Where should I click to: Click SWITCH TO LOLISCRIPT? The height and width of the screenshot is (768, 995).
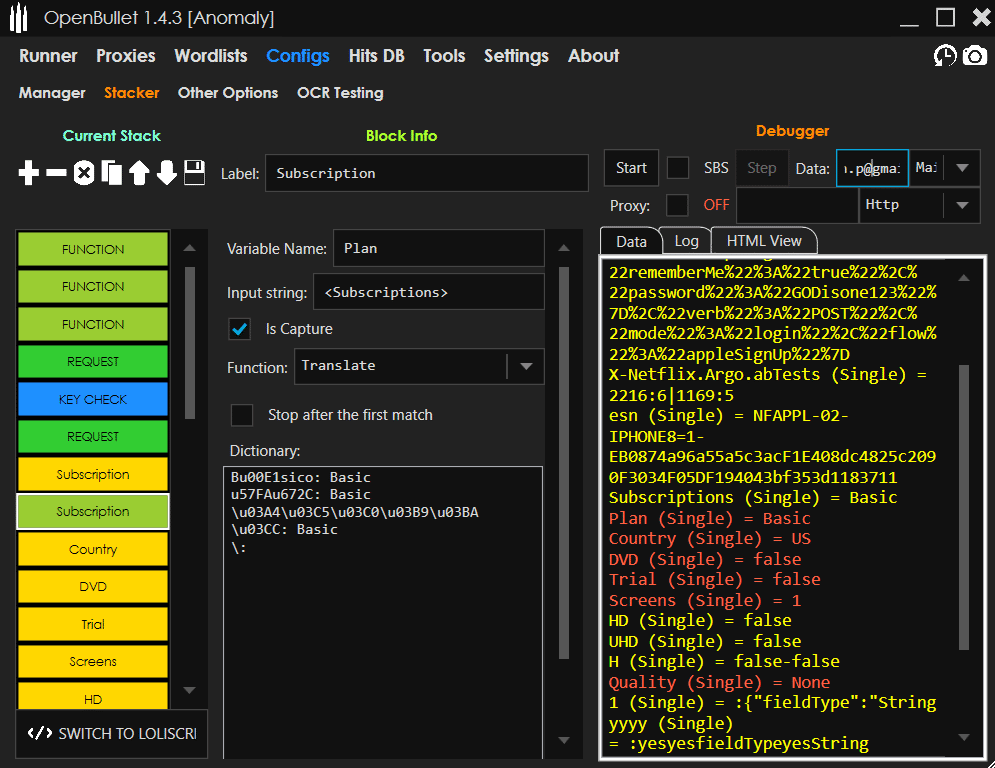click(111, 734)
